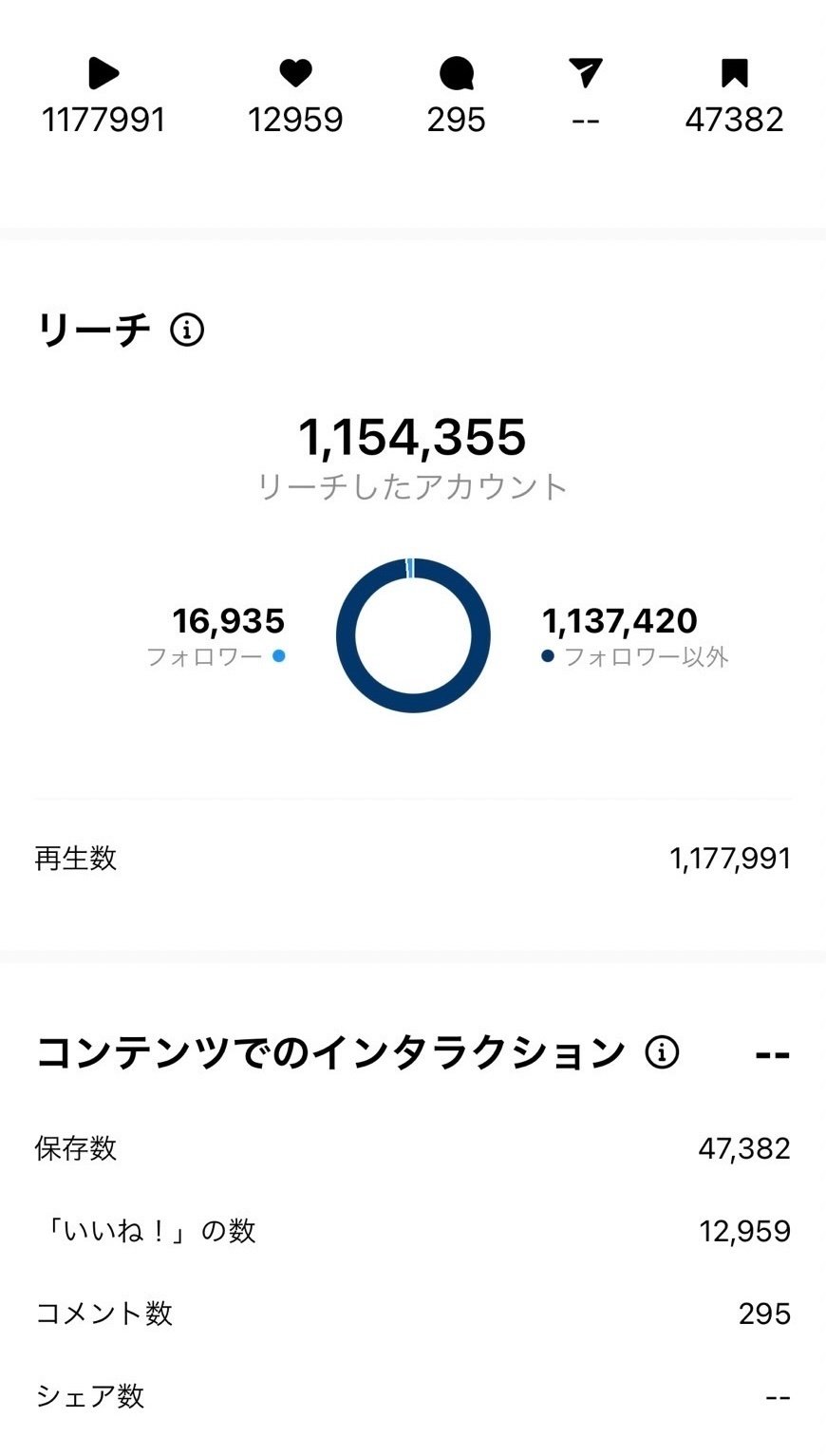Tap the dark blue フォロワー以外 legend dot
The height and width of the screenshot is (1456, 826).
point(548,655)
